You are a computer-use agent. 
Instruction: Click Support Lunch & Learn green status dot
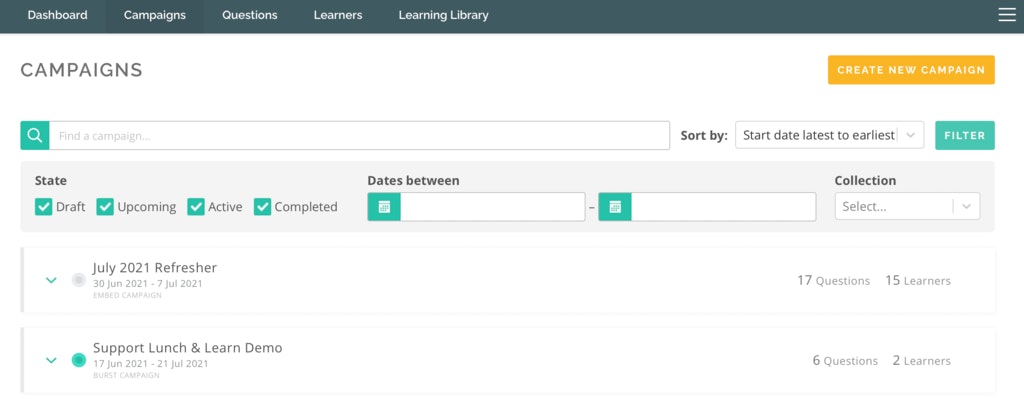pos(79,360)
